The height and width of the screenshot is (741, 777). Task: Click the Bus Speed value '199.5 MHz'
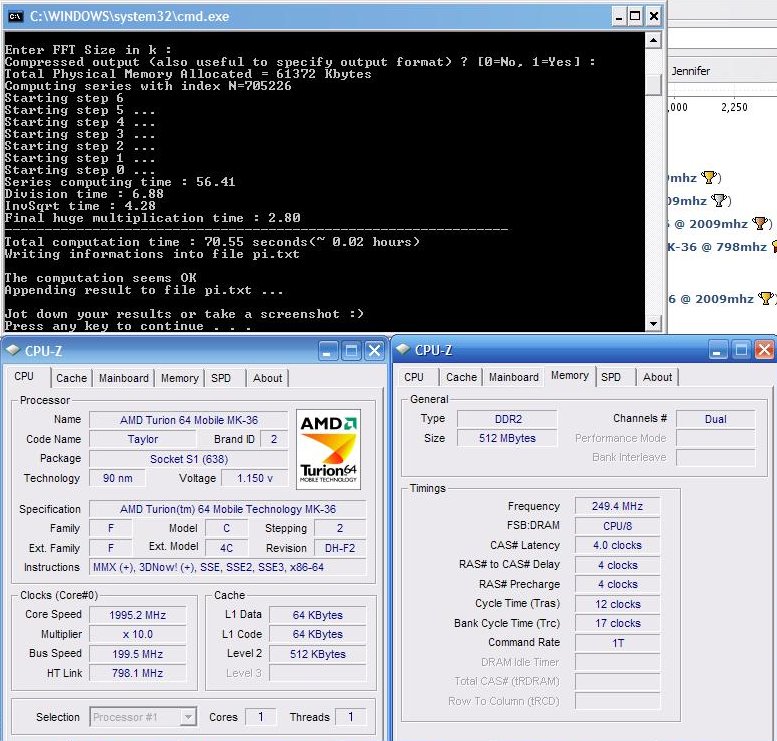point(138,654)
